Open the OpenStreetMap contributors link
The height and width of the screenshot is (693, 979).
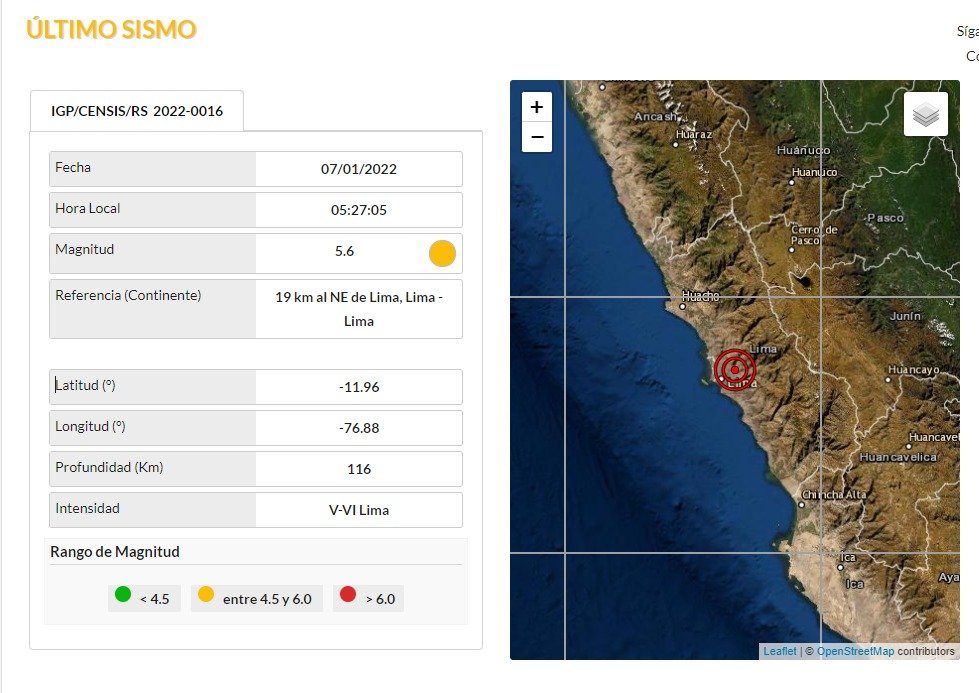pos(855,651)
